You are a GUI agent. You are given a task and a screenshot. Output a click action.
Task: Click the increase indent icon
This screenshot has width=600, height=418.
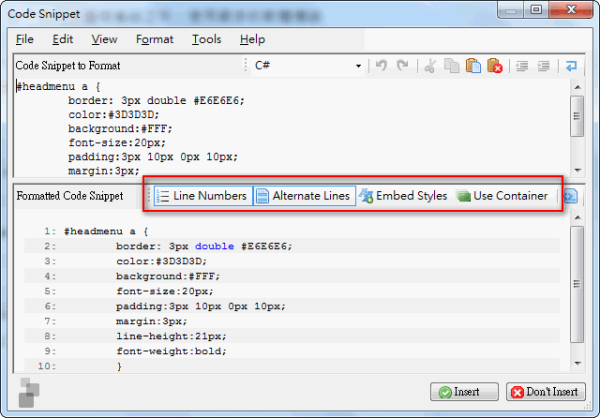tap(544, 66)
